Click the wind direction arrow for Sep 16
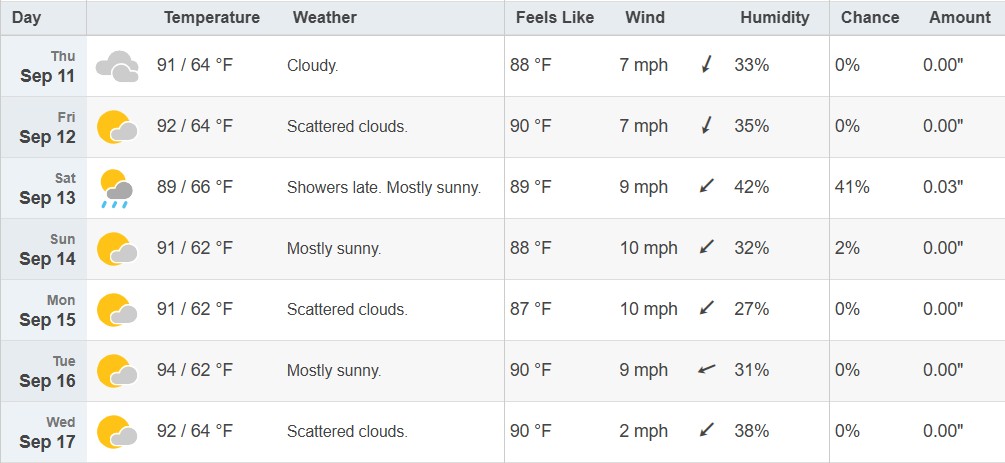1005x463 pixels. [706, 370]
